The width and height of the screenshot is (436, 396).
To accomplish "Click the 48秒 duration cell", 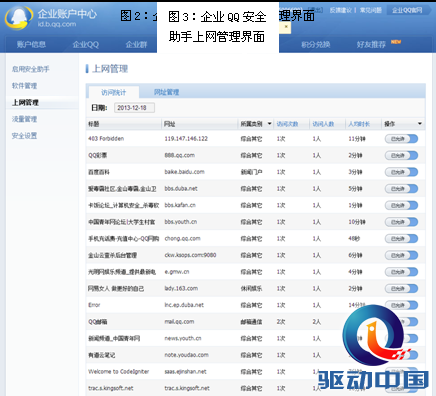I will pos(354,239).
